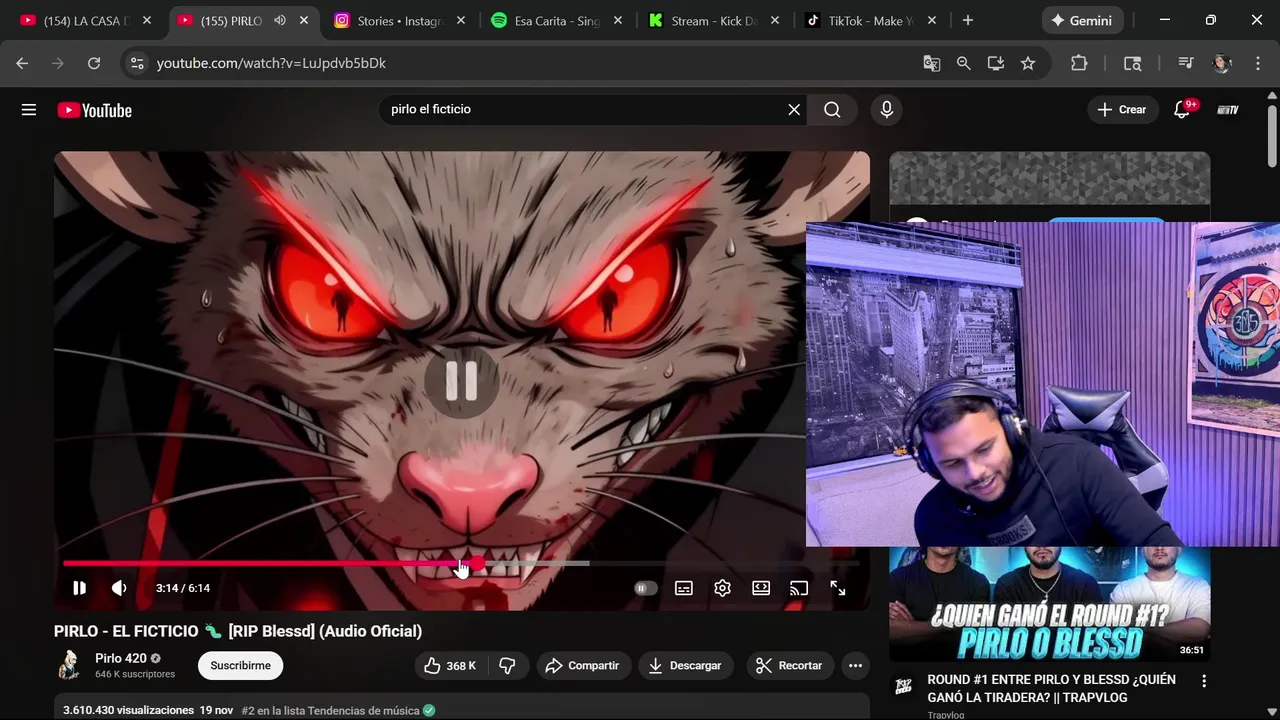
Task: Go to the YouTube home logo
Action: click(x=95, y=110)
